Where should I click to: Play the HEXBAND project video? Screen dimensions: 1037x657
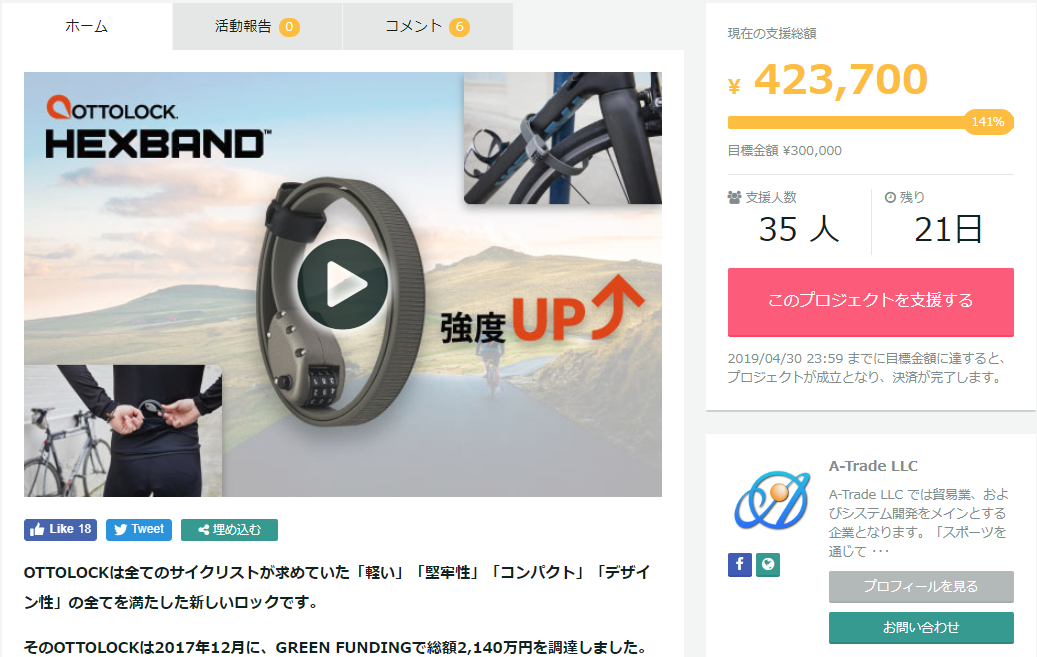tap(343, 284)
